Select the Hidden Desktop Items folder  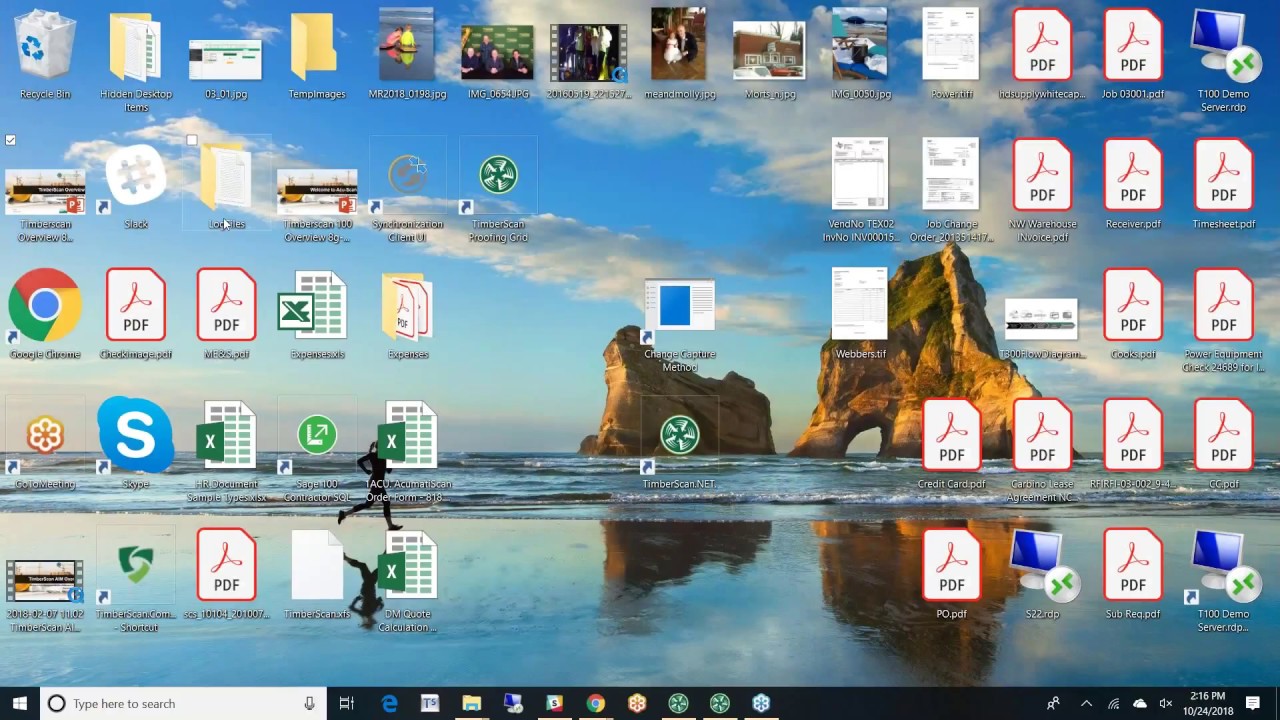tap(136, 60)
